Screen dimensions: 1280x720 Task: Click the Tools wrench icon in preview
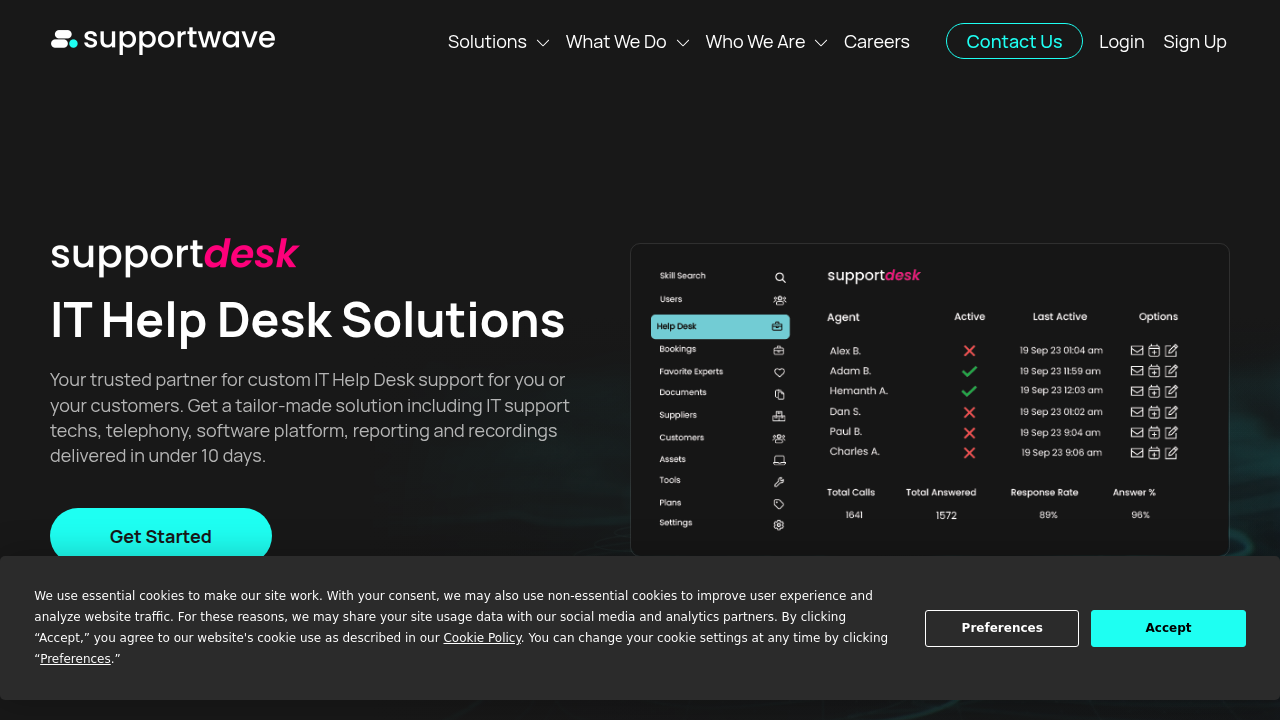(779, 482)
